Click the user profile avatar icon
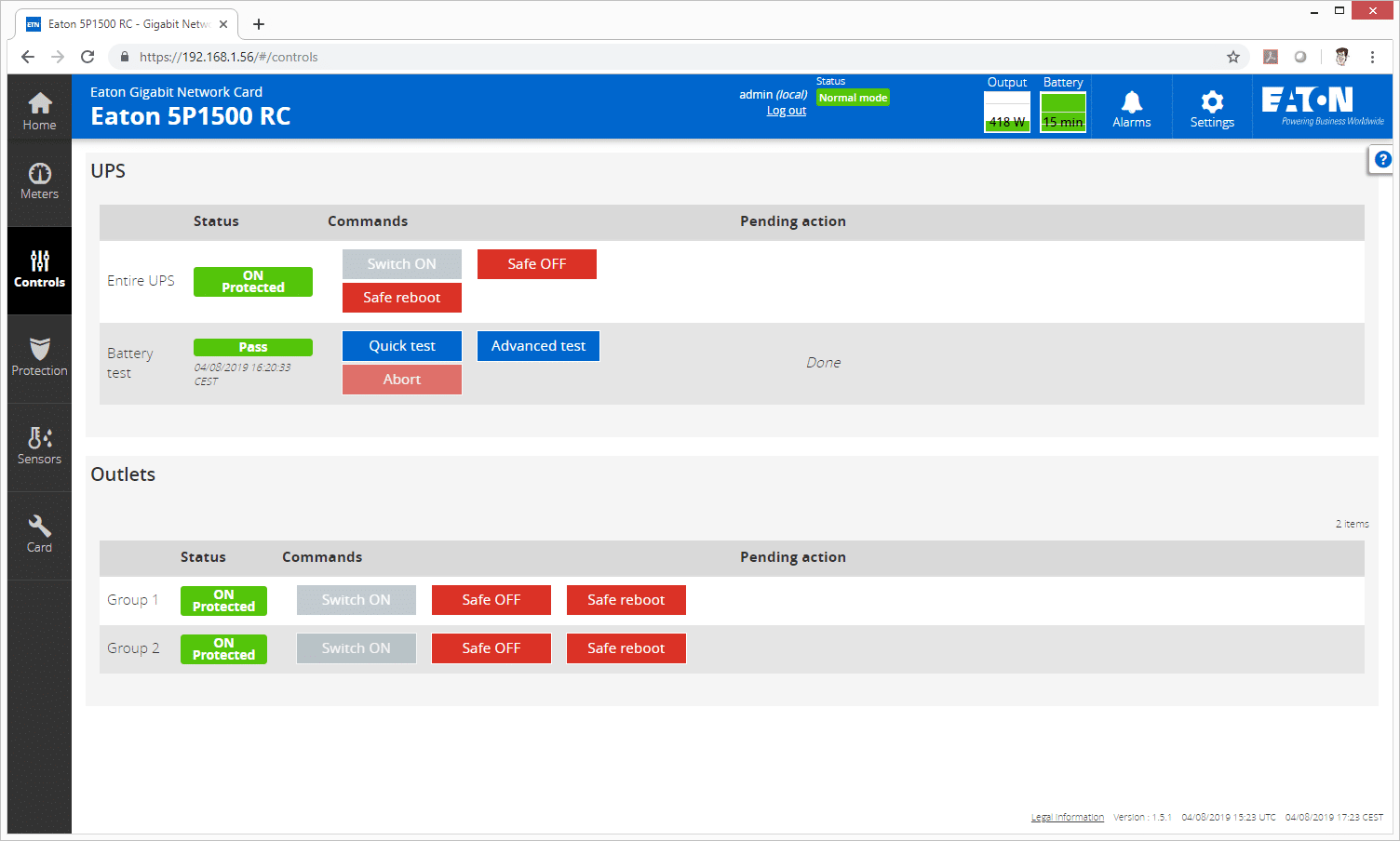 tap(1341, 57)
